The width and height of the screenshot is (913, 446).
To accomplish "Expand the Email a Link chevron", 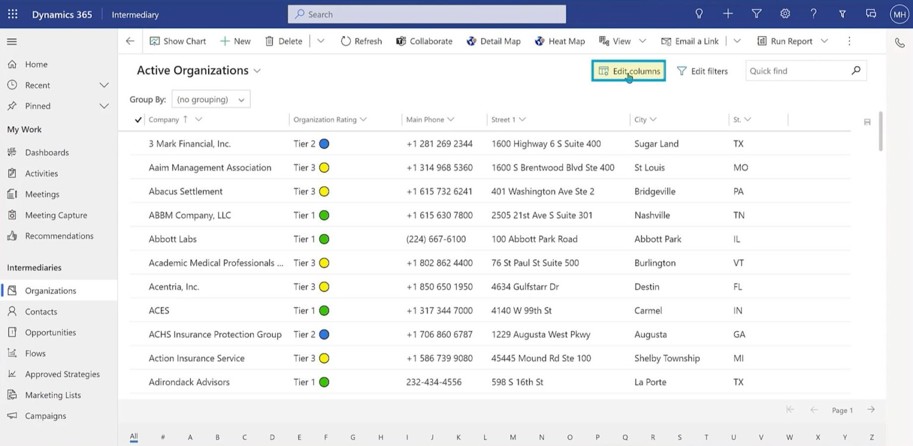I will 737,41.
